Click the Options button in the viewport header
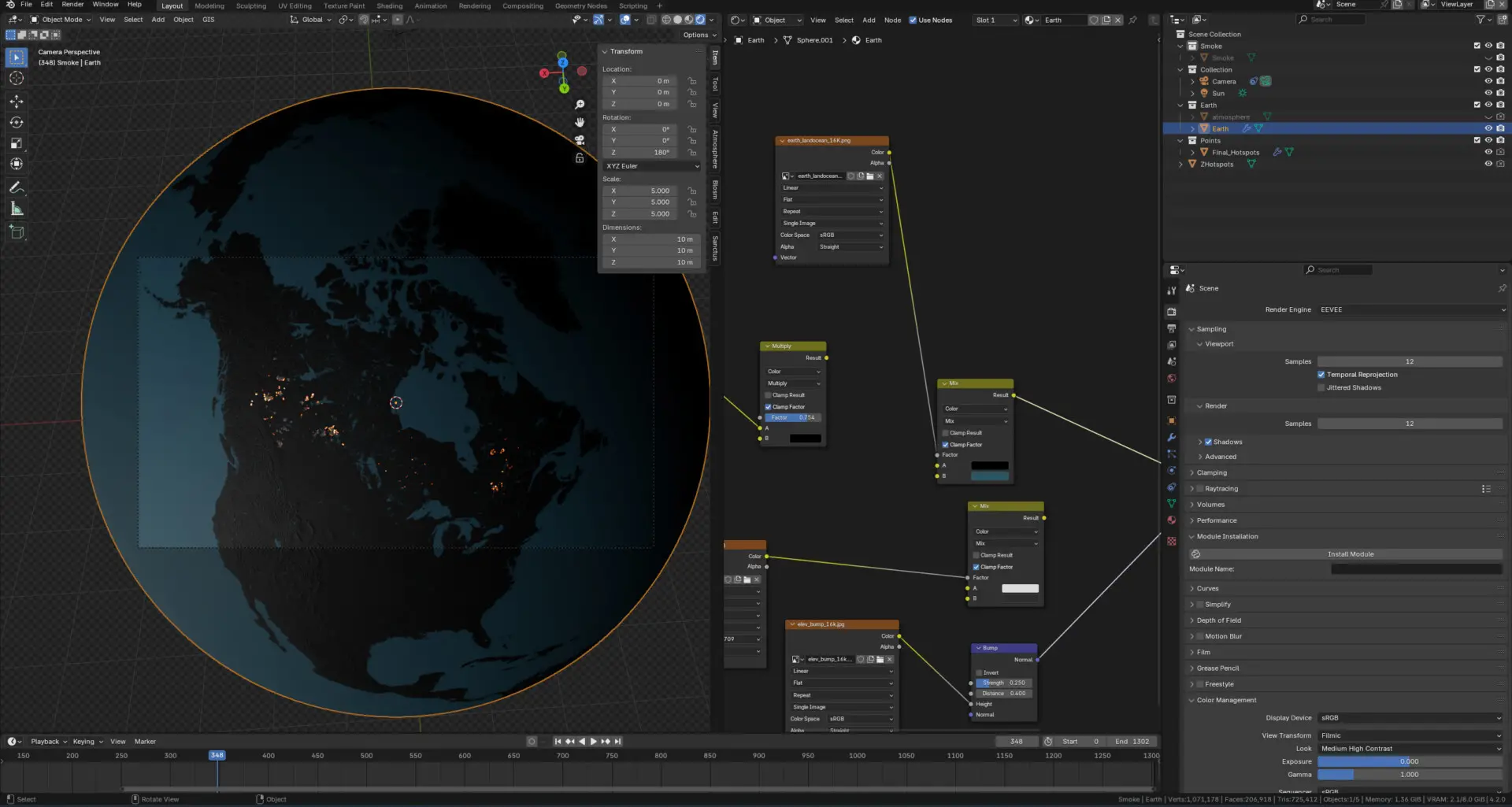Image resolution: width=1512 pixels, height=807 pixels. click(x=699, y=35)
